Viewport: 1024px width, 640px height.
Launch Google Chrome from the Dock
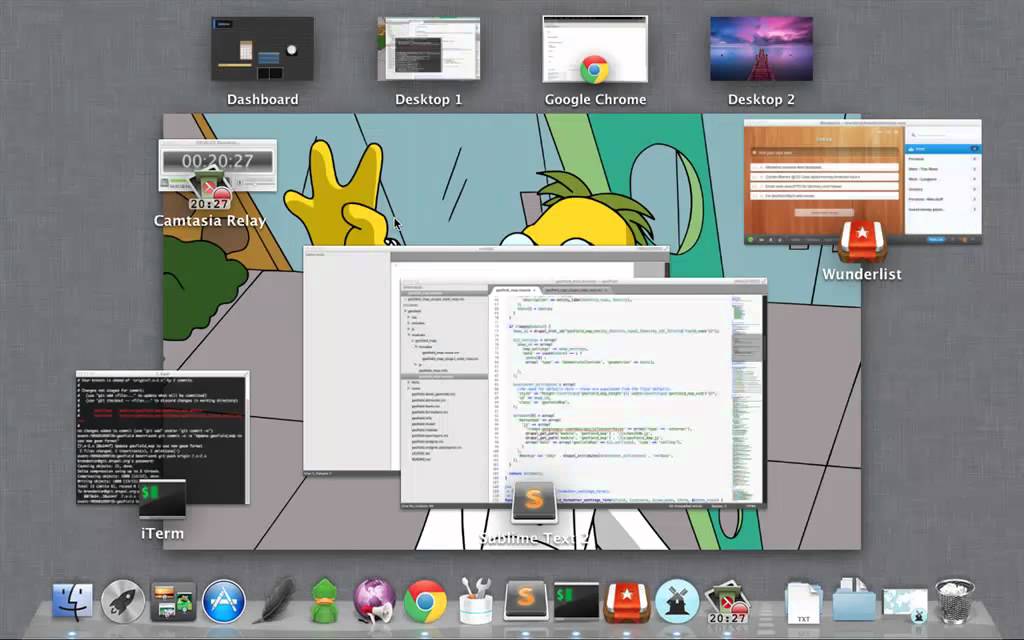tap(425, 601)
